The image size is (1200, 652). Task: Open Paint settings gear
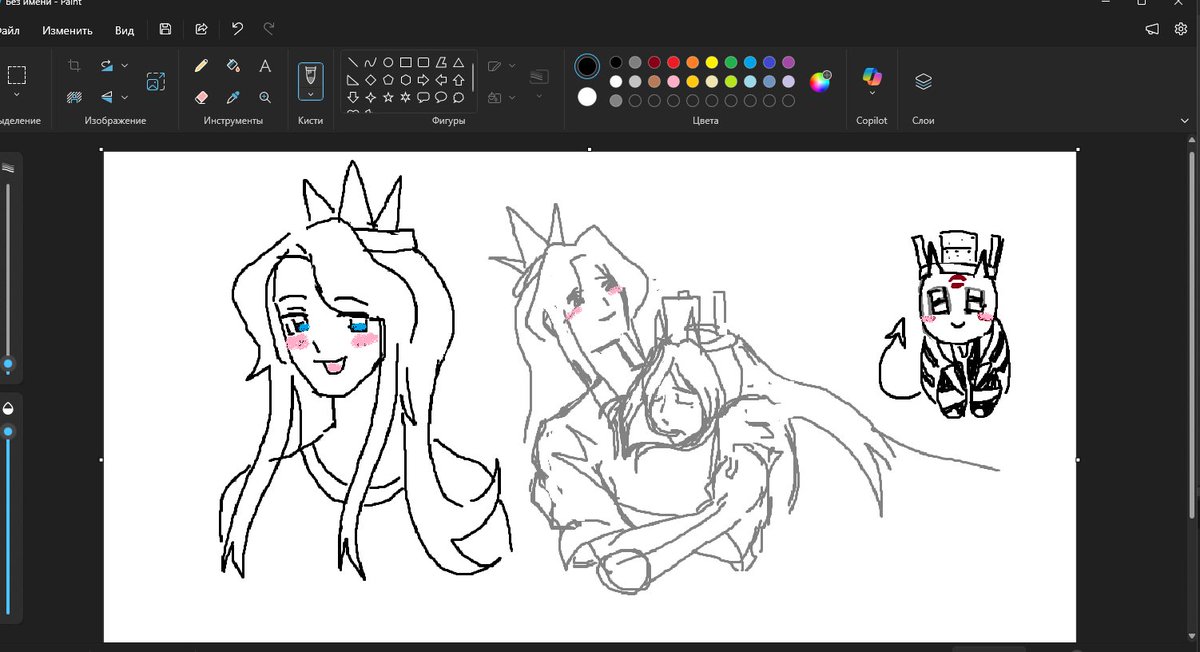[x=1180, y=30]
